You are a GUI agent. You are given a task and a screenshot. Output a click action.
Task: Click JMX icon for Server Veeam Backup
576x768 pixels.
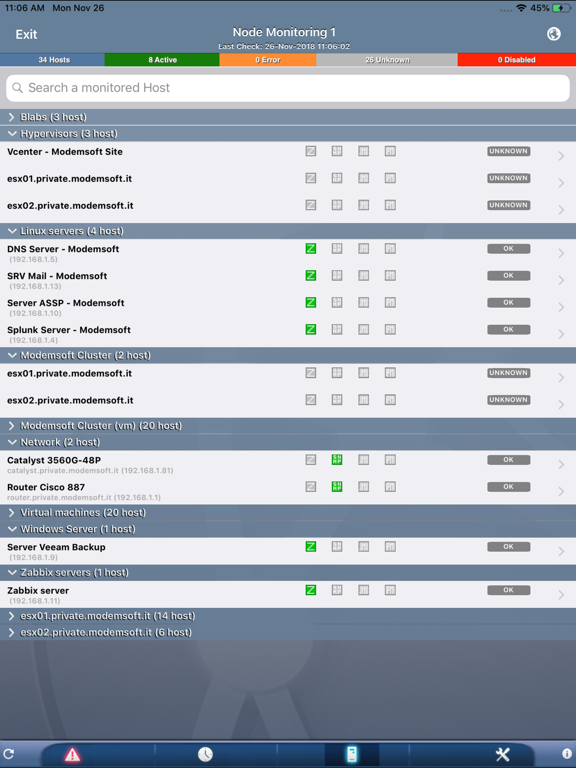[363, 547]
